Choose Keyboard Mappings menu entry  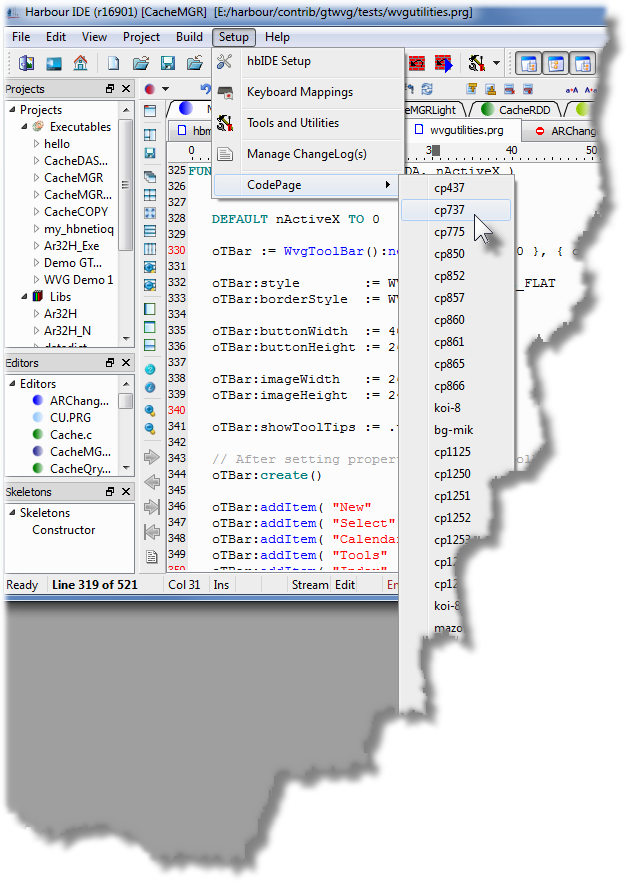coord(308,92)
